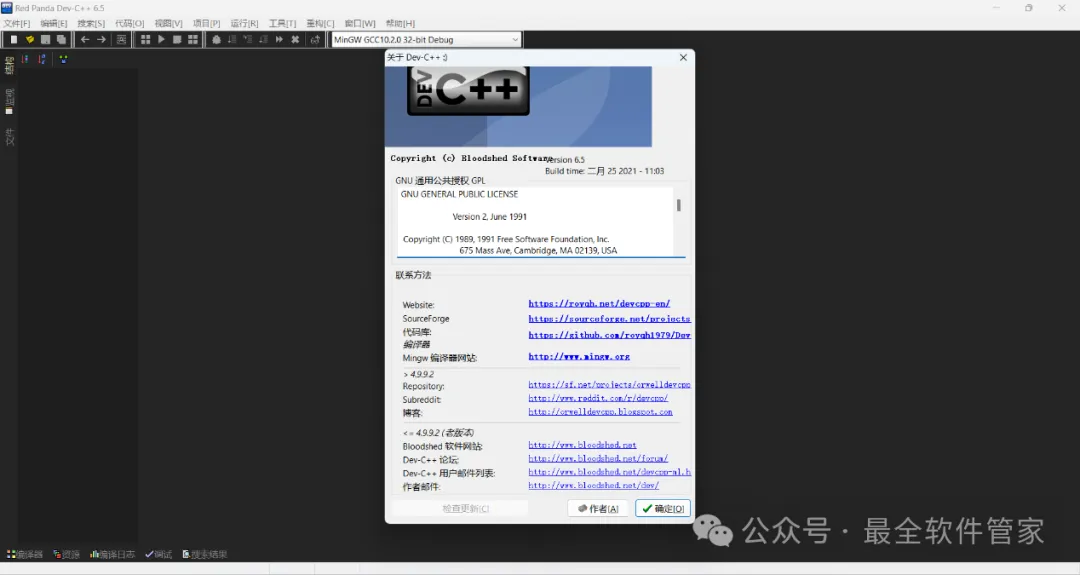This screenshot has width=1080, height=575.
Task: Click the Save file toolbar icon
Action: click(45, 40)
